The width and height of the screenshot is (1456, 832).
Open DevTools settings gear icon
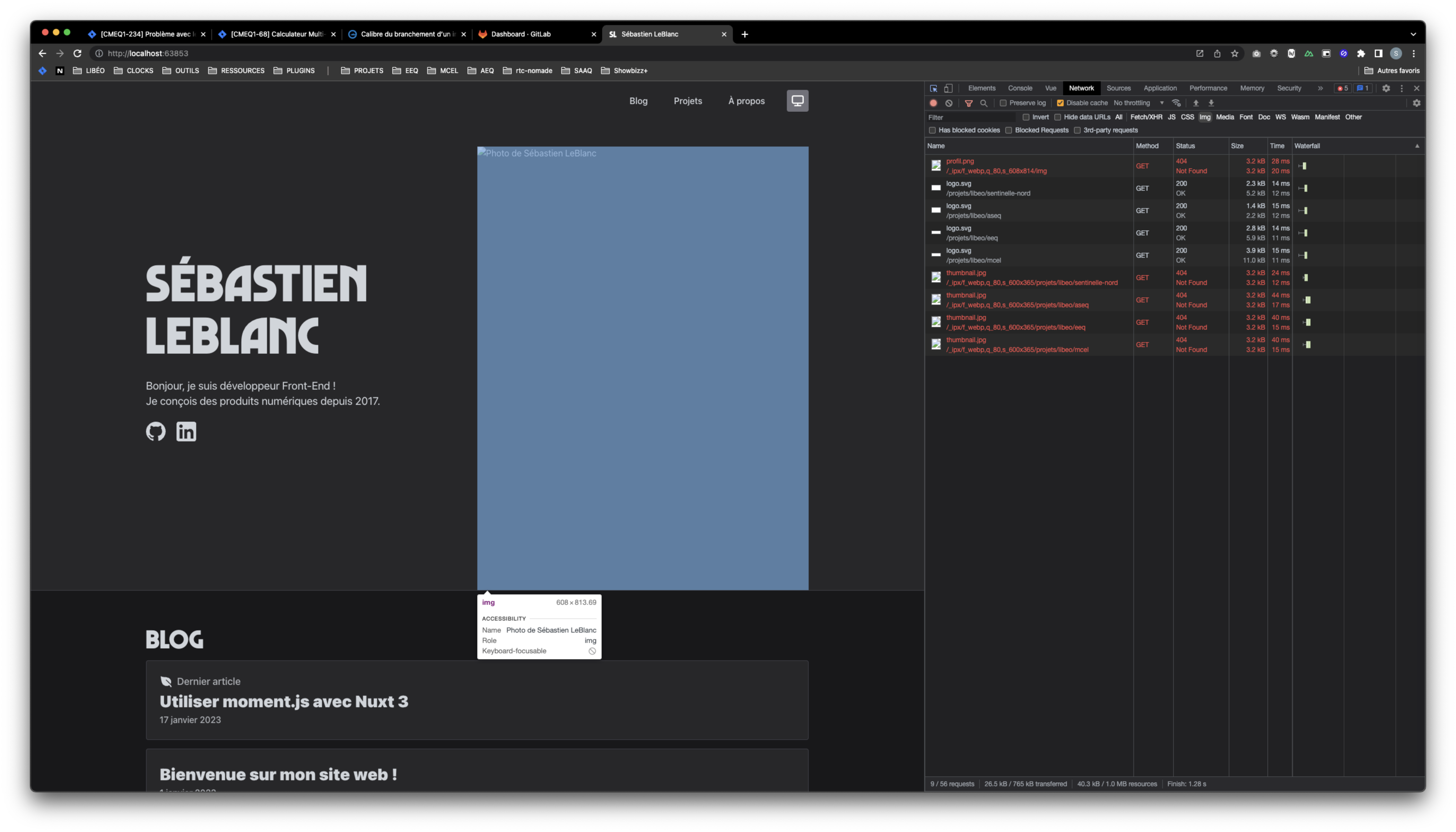(1386, 89)
